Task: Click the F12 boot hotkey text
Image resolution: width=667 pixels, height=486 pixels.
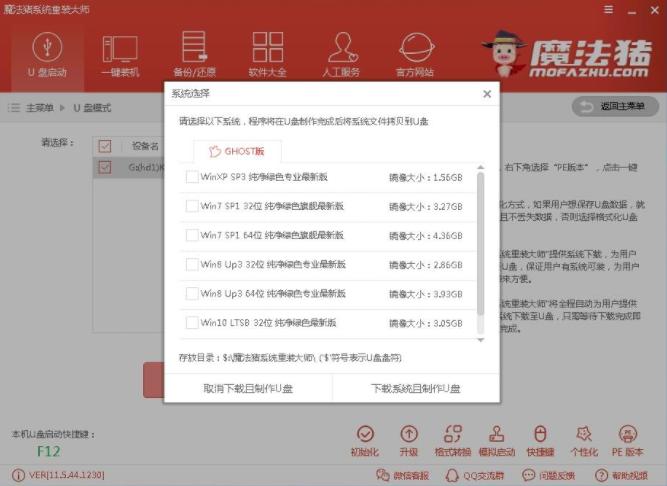Action: pos(48,451)
